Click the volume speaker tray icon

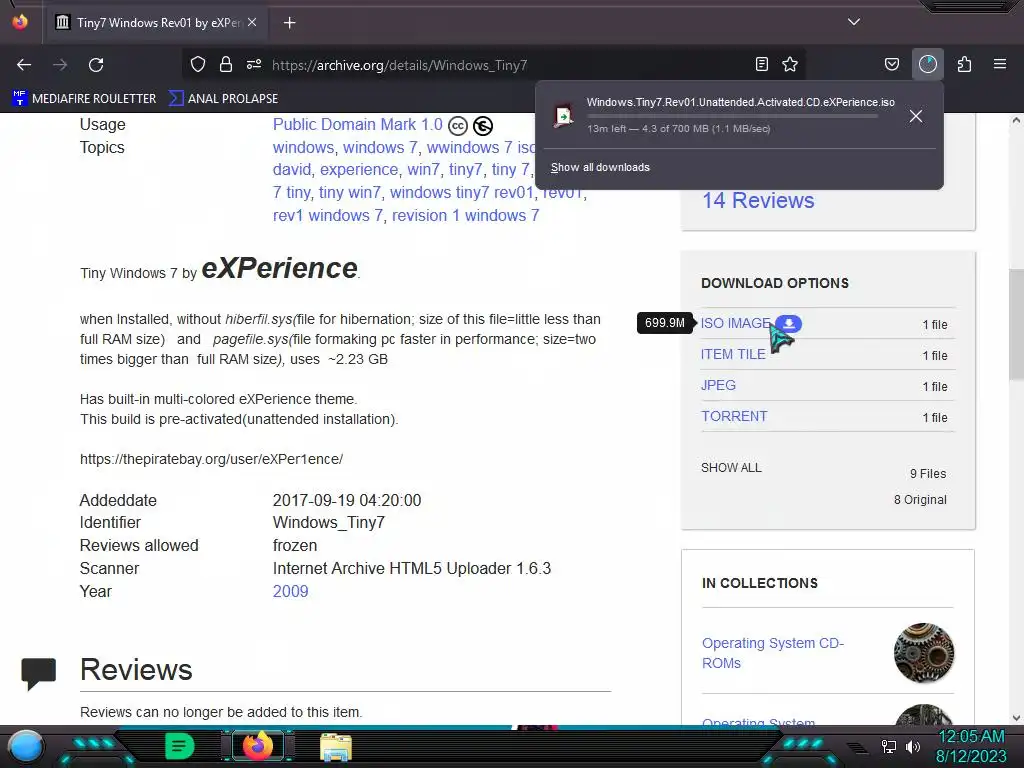(x=913, y=746)
